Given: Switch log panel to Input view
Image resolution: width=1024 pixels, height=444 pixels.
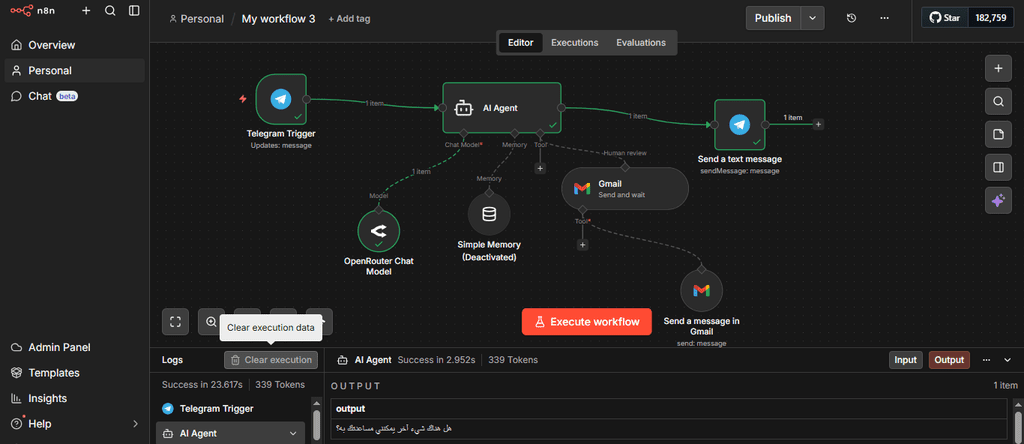Looking at the screenshot, I should click(905, 360).
